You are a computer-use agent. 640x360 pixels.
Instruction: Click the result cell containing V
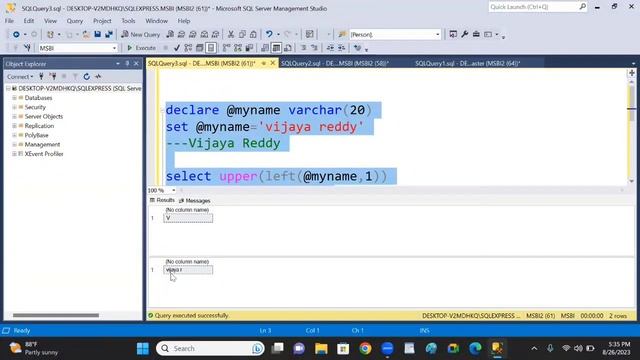point(188,218)
